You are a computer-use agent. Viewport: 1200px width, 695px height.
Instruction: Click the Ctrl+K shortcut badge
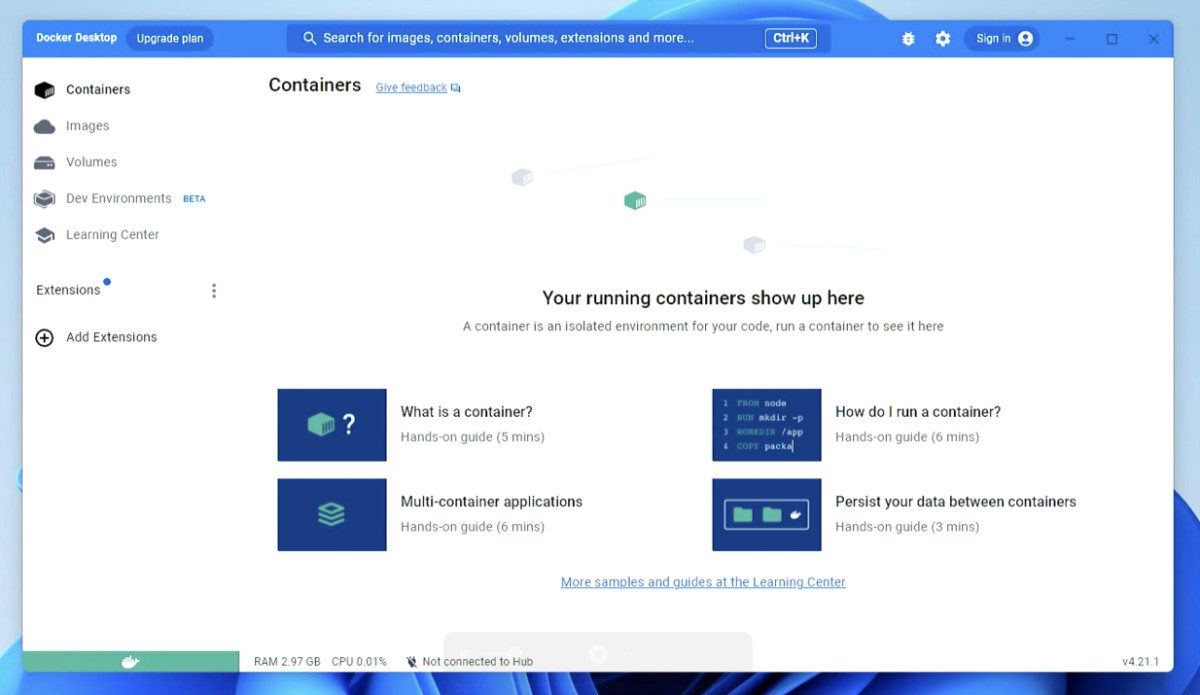[791, 38]
